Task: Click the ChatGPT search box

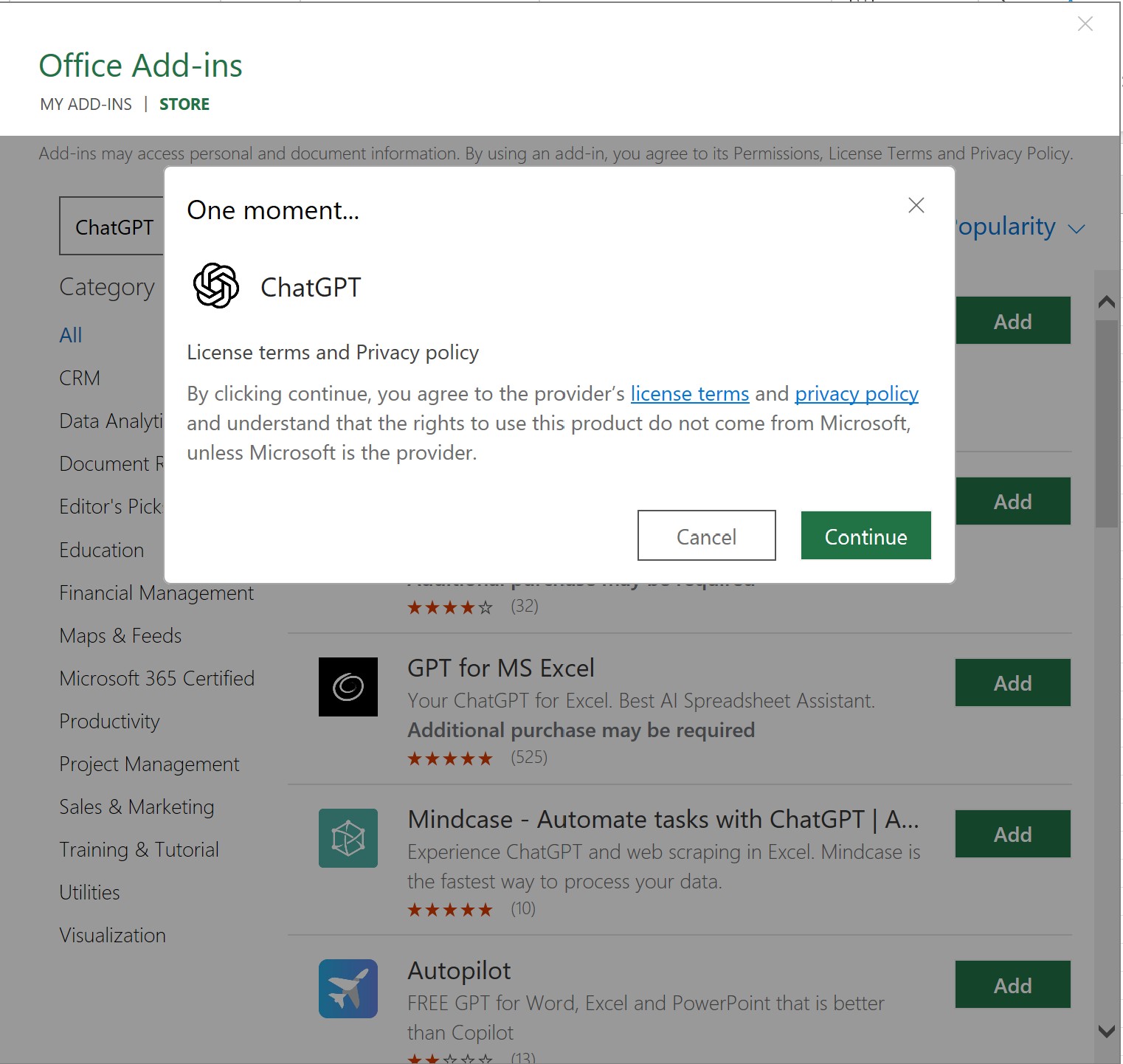Action: pos(112,226)
